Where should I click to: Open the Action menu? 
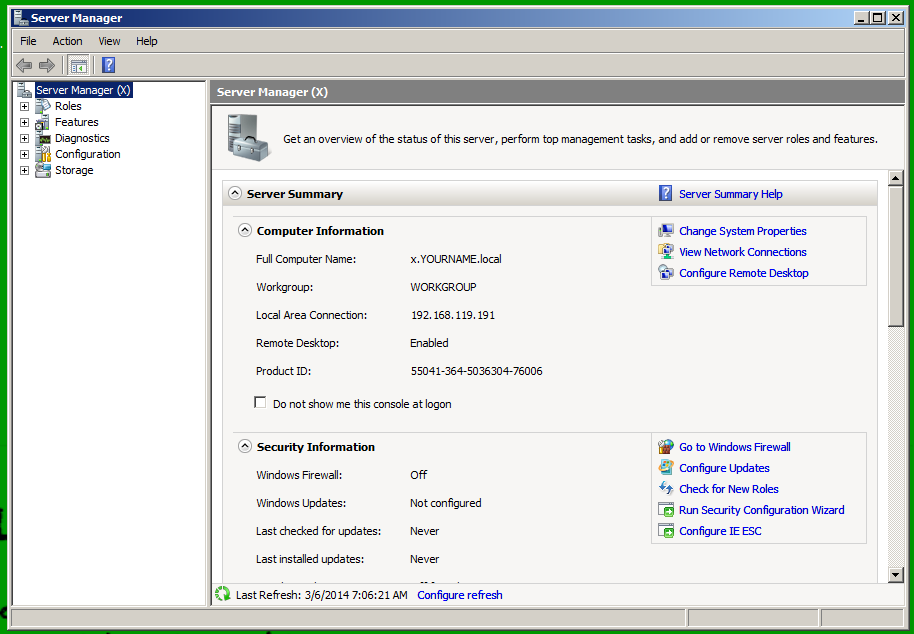[x=67, y=41]
